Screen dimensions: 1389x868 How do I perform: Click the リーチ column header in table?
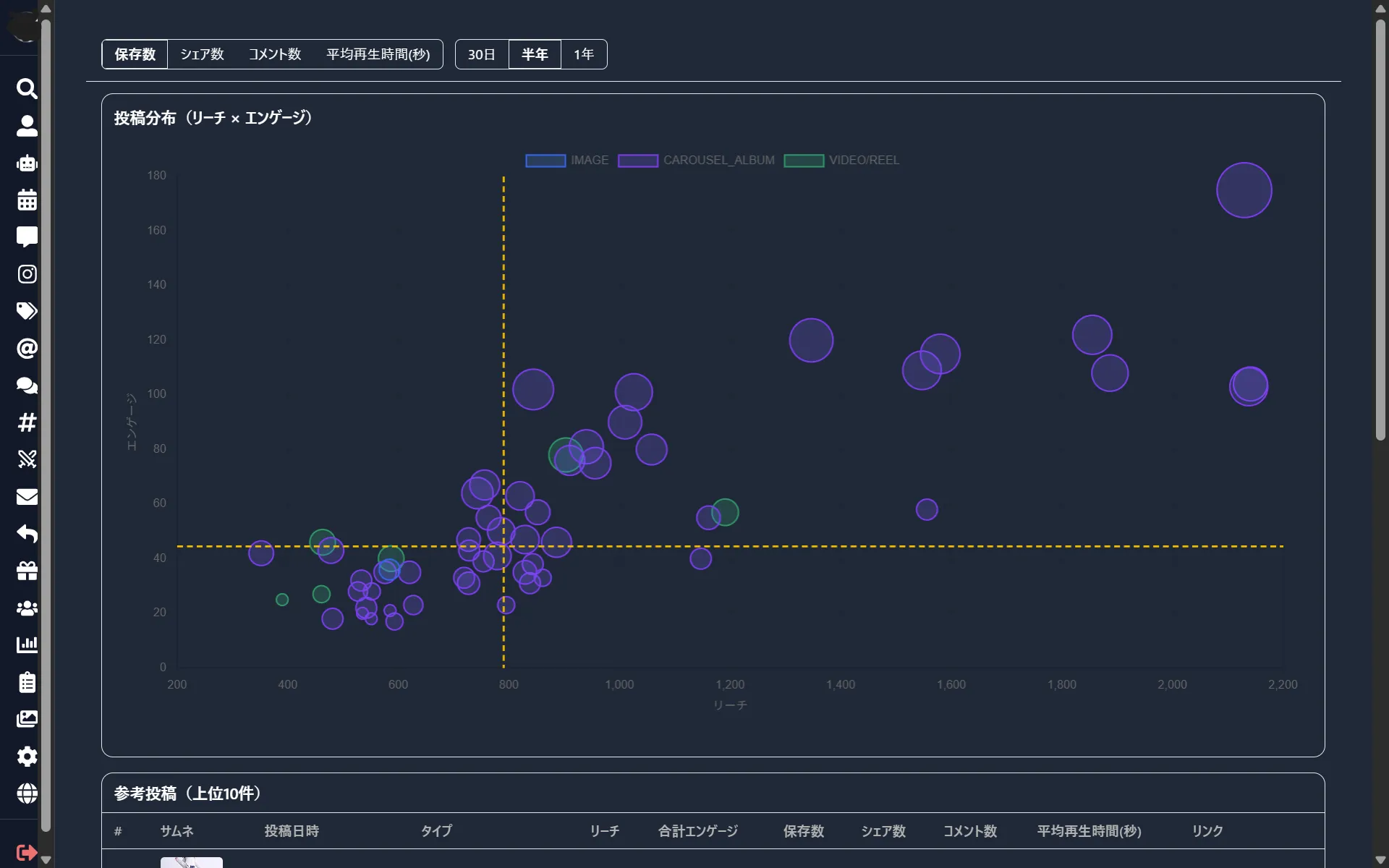(604, 831)
